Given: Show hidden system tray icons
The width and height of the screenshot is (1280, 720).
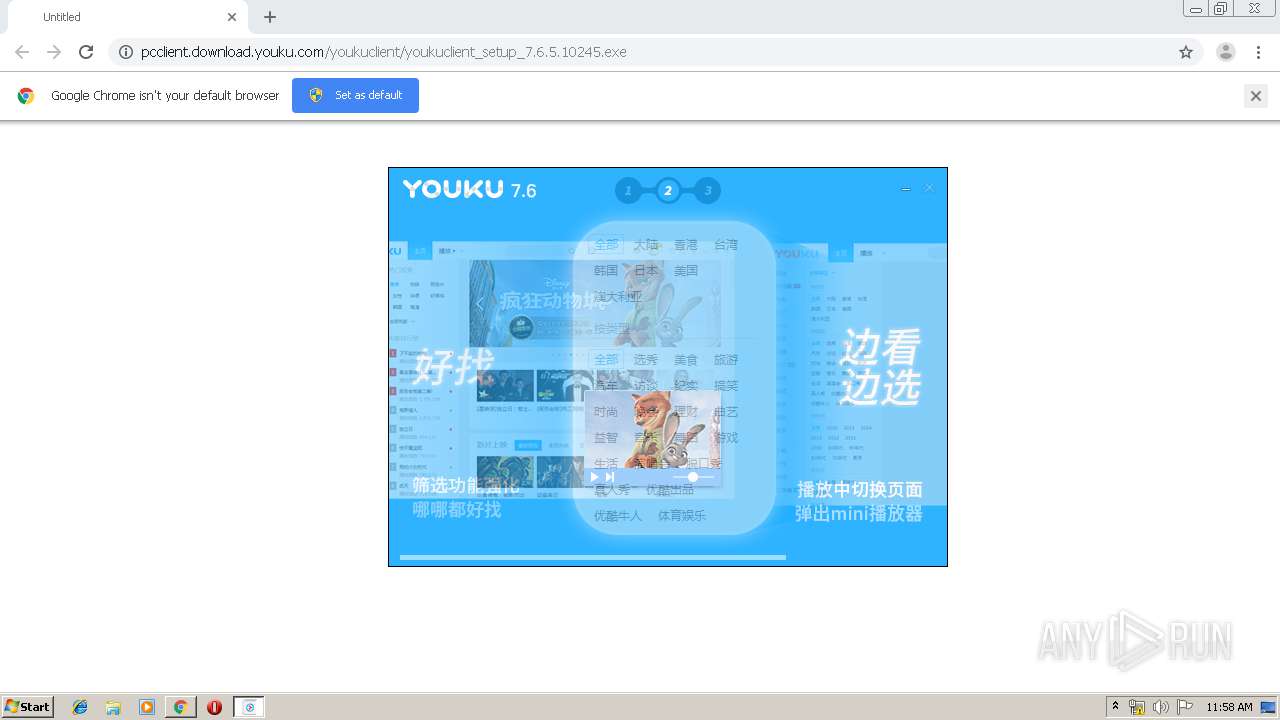Looking at the screenshot, I should (x=1116, y=707).
